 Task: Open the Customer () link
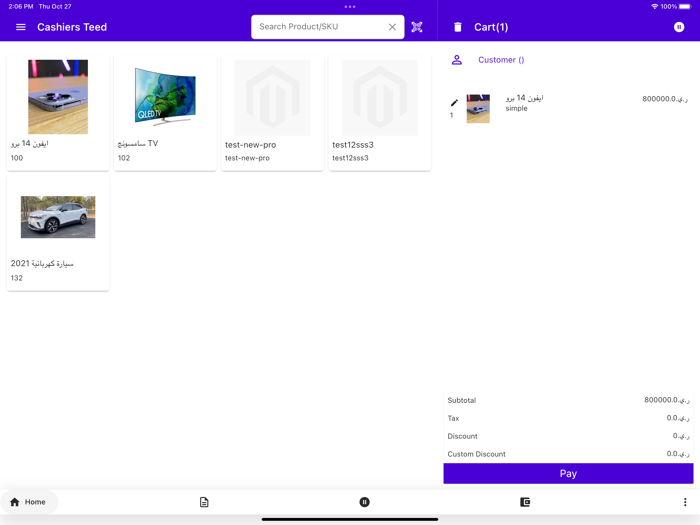point(501,60)
